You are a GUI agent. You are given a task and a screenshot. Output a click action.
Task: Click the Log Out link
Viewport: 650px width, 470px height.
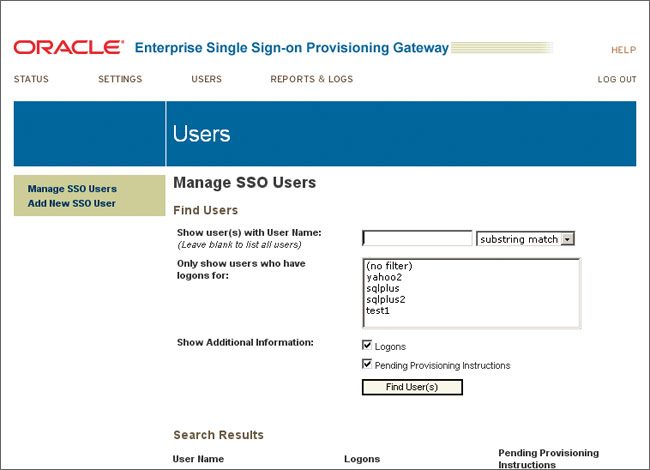pyautogui.click(x=617, y=80)
